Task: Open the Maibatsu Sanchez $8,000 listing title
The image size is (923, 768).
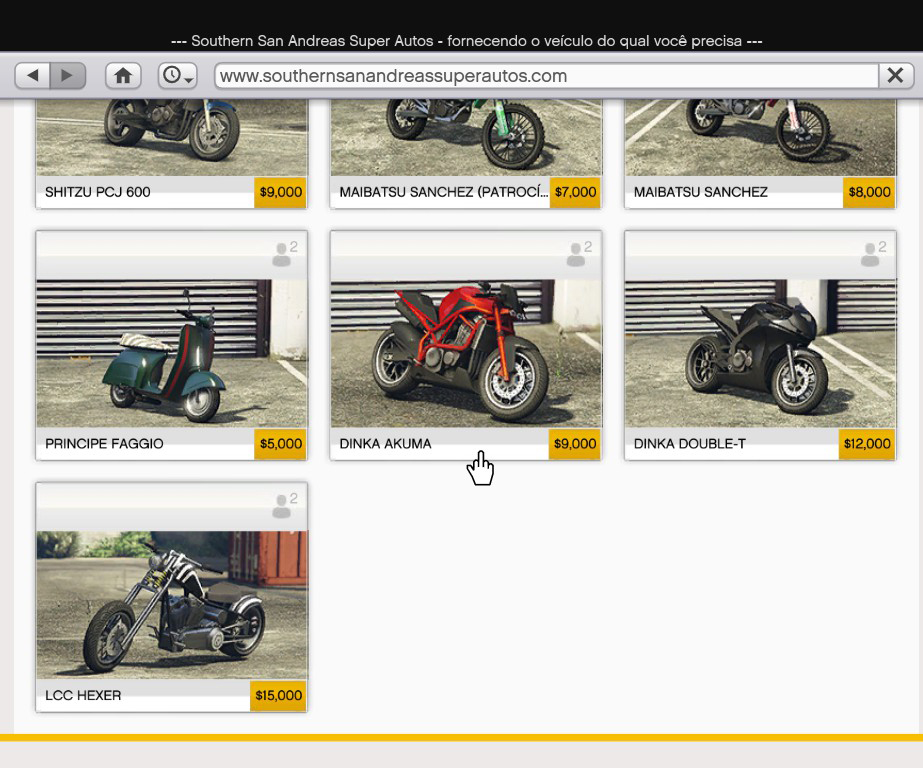Action: [x=700, y=192]
